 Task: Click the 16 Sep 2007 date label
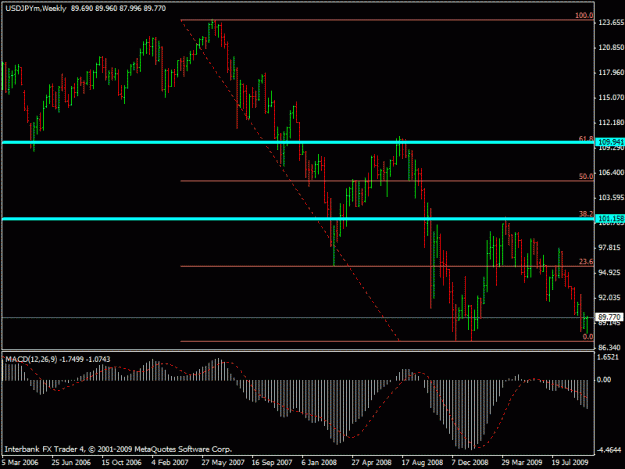(272, 462)
